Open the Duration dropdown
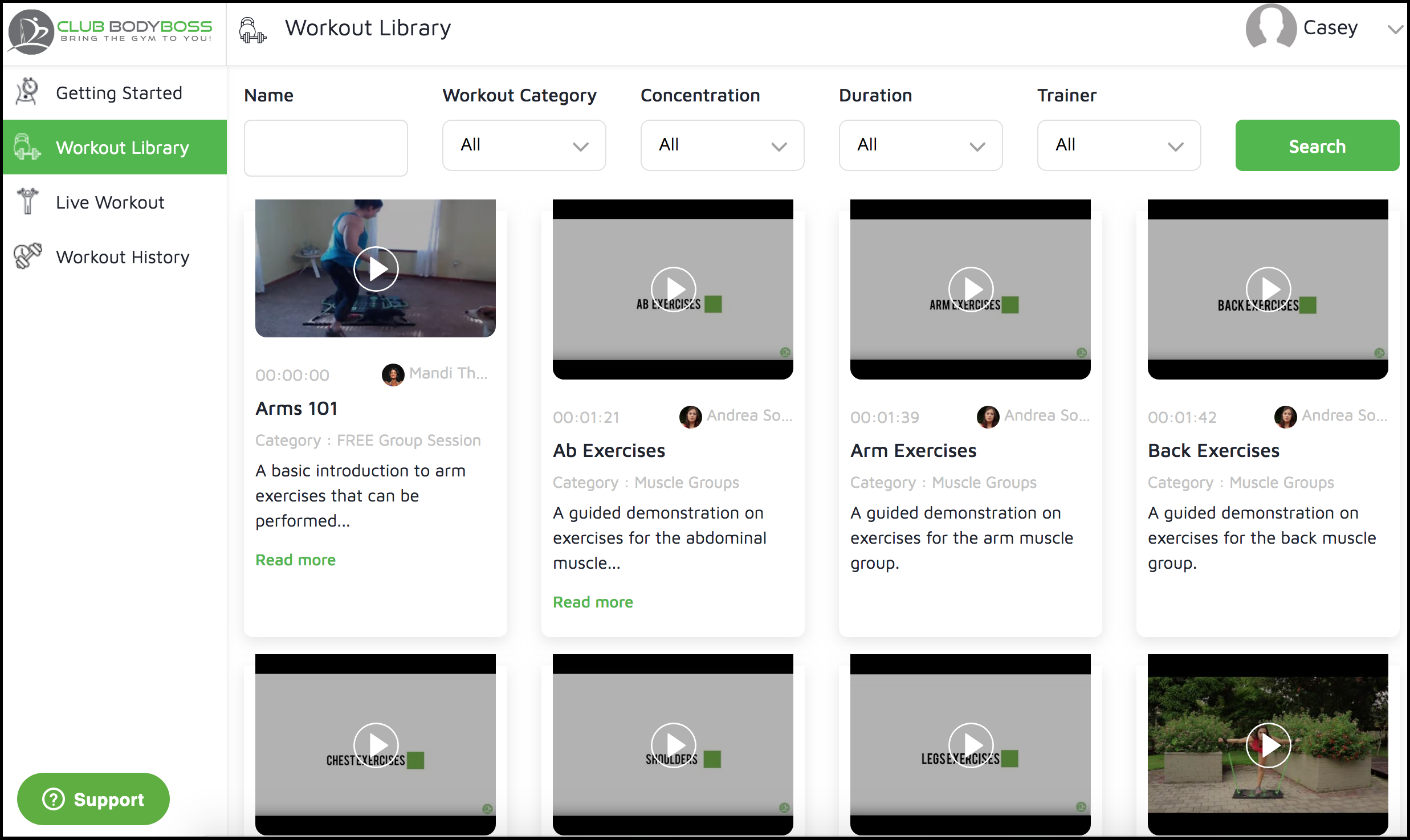The image size is (1410, 840). click(920, 145)
